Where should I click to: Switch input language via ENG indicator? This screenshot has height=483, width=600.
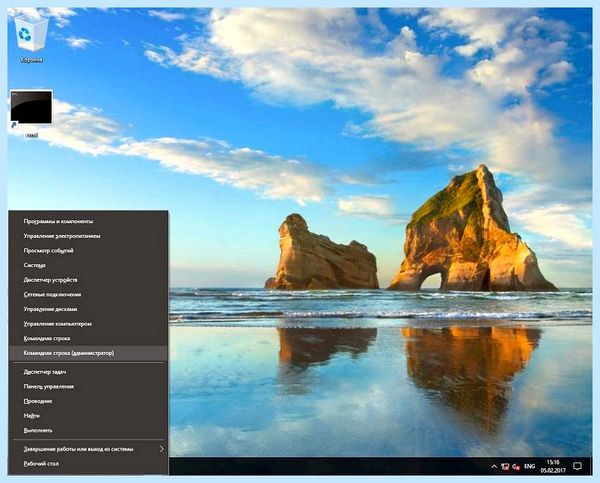click(x=530, y=466)
